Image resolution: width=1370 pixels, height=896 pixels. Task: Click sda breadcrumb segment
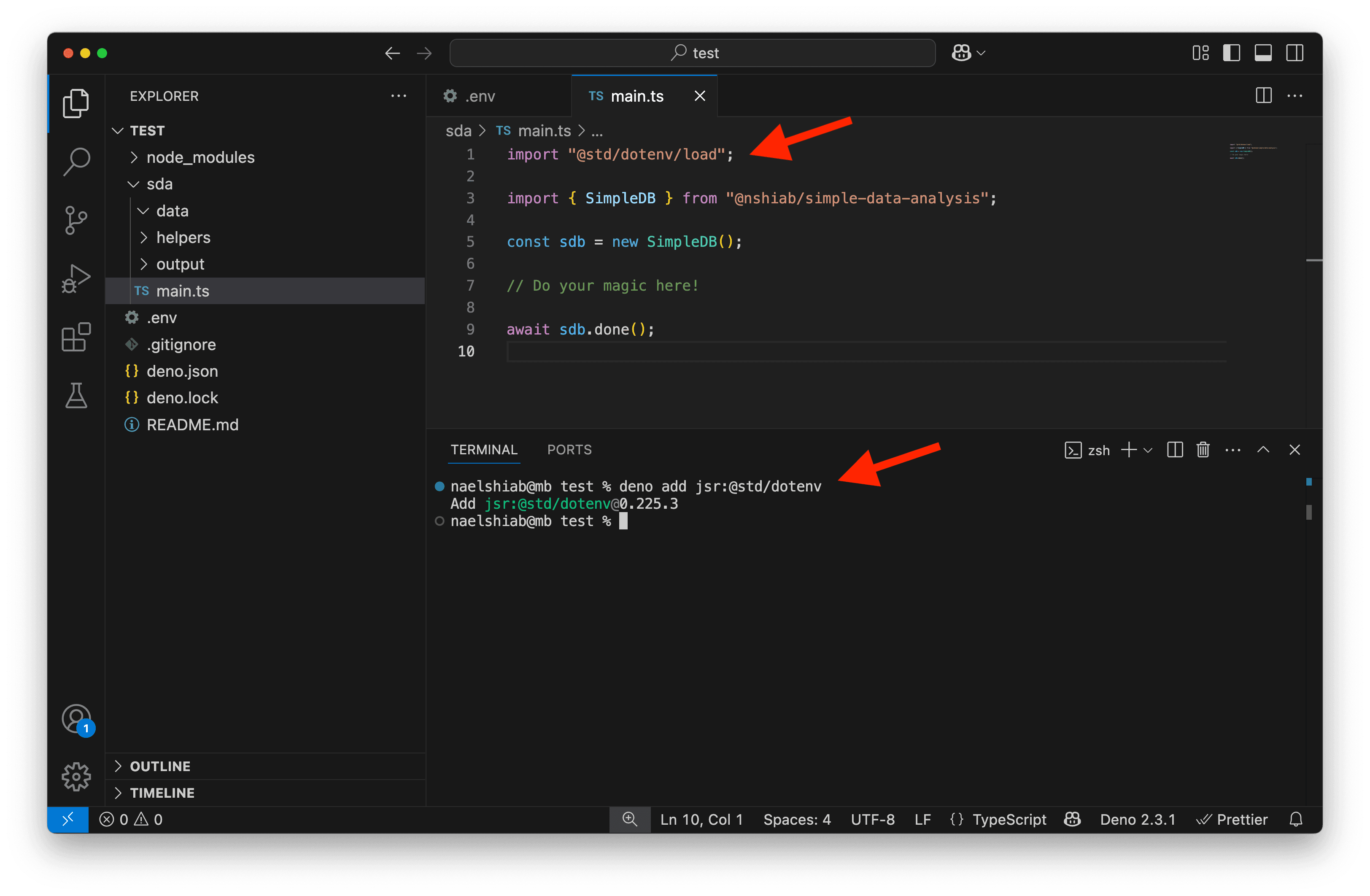click(x=458, y=131)
